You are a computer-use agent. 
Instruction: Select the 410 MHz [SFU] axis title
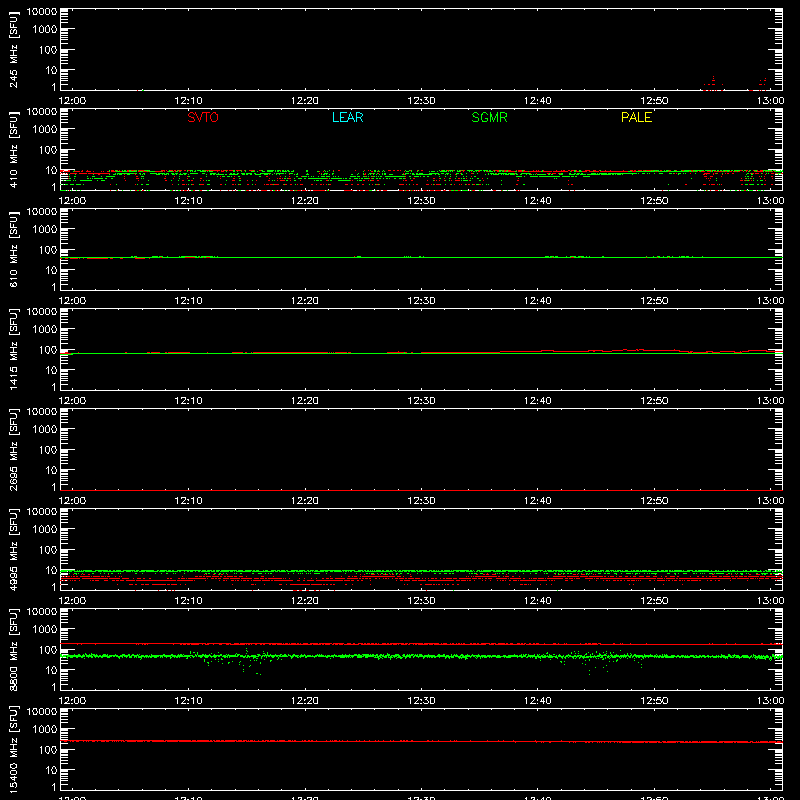(14, 149)
